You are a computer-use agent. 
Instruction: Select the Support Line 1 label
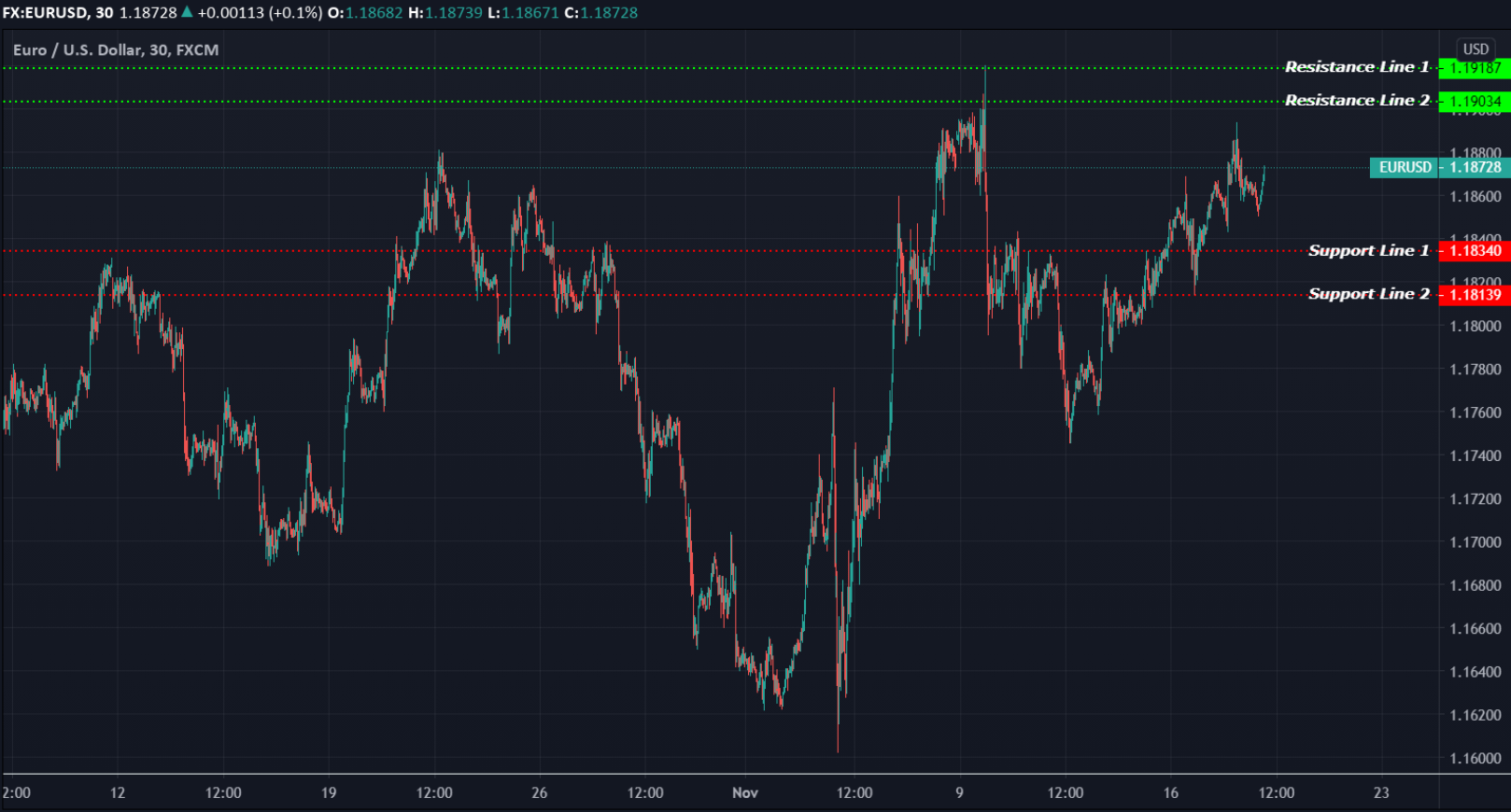(1368, 250)
